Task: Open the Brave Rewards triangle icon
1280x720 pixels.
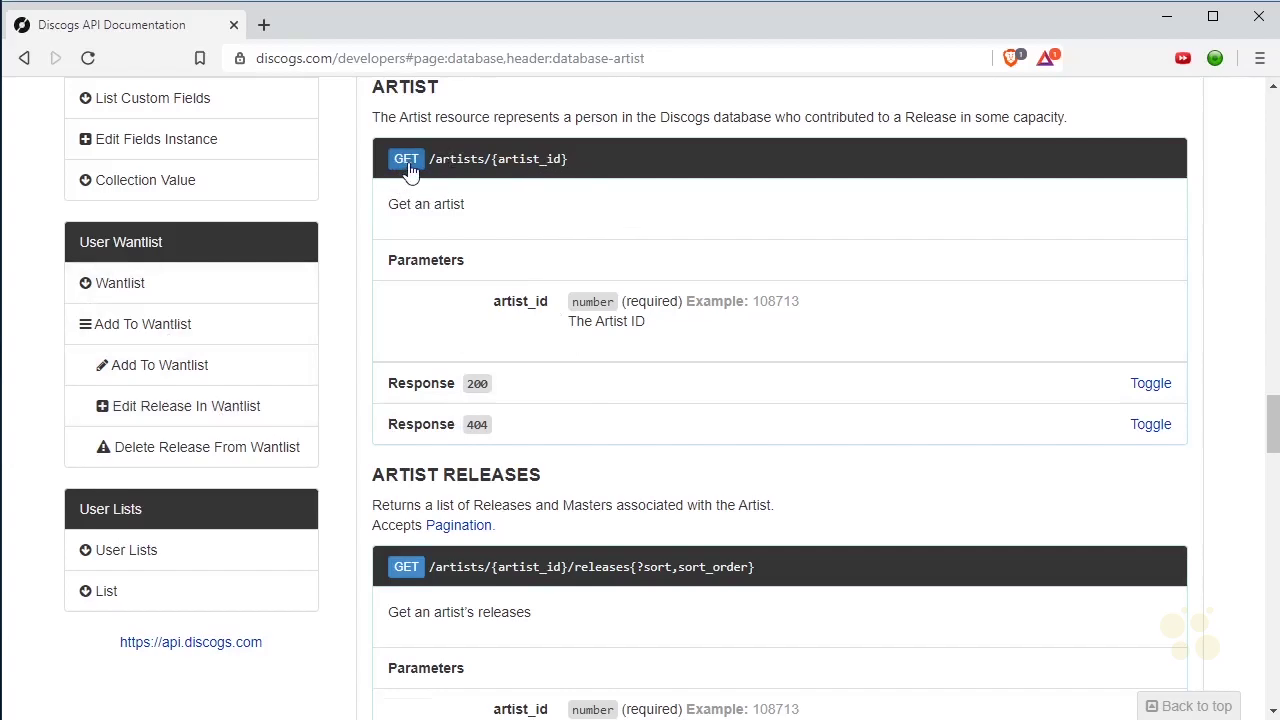Action: [x=1046, y=58]
